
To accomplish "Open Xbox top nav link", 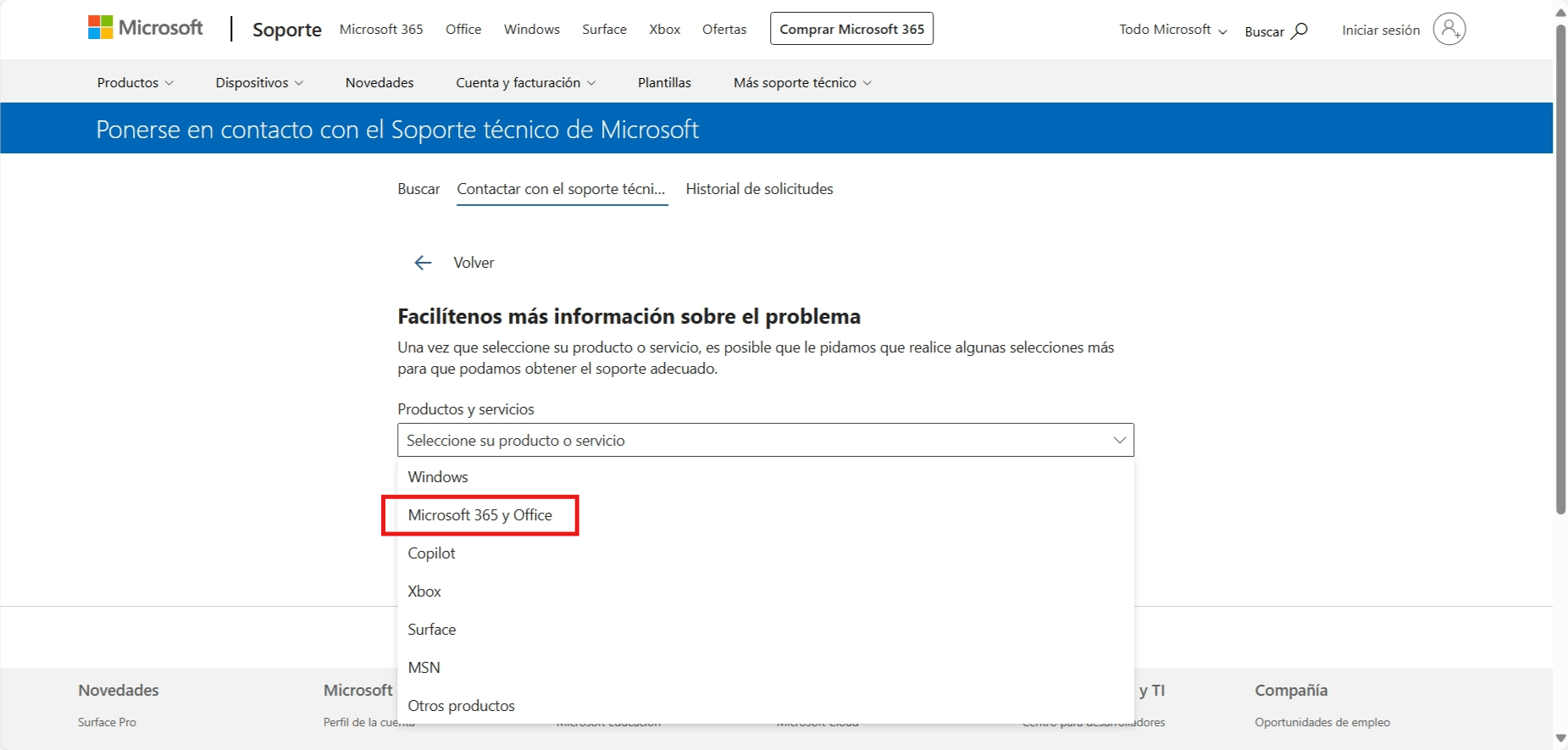I will click(x=665, y=29).
